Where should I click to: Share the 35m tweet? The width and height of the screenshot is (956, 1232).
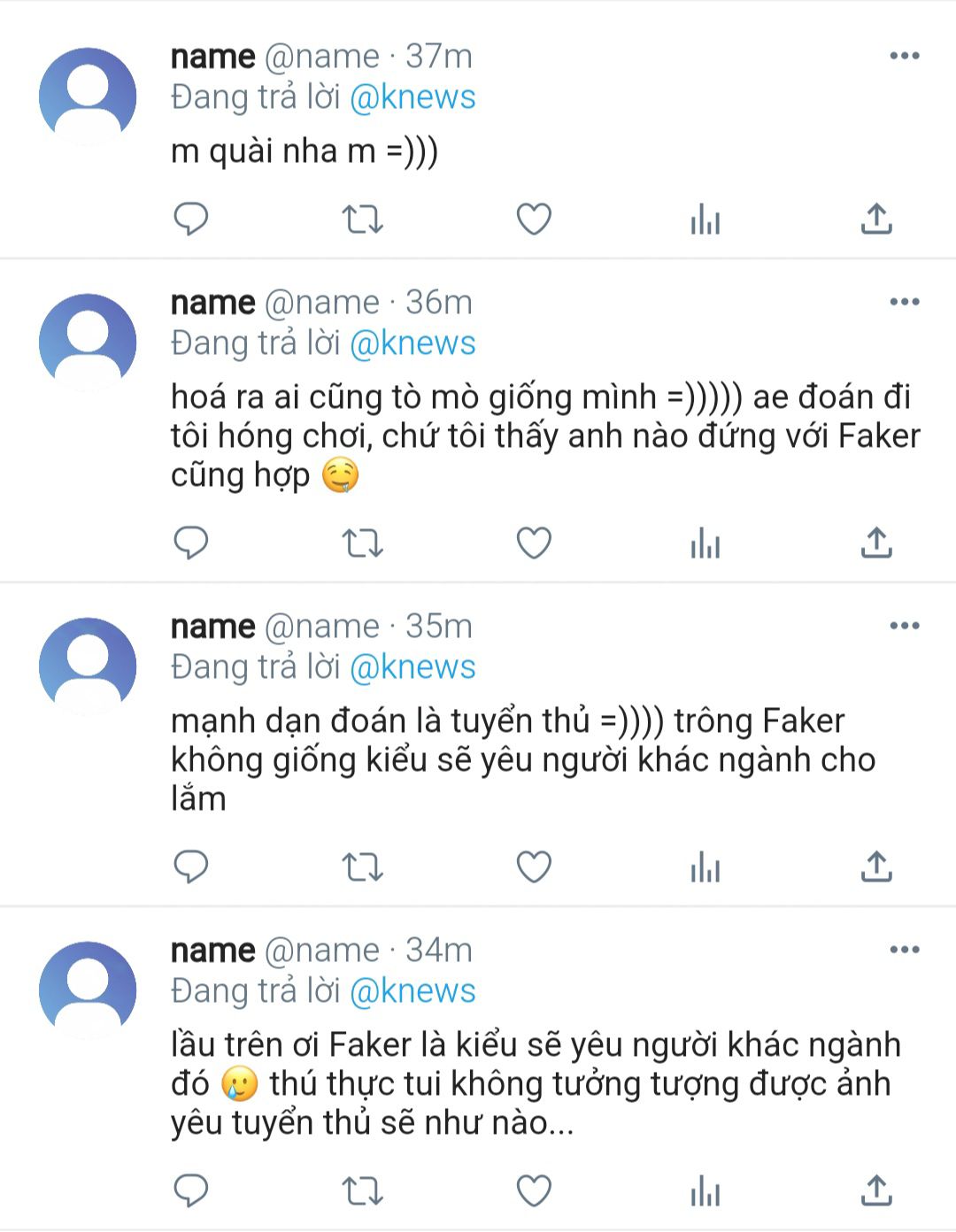click(x=876, y=866)
